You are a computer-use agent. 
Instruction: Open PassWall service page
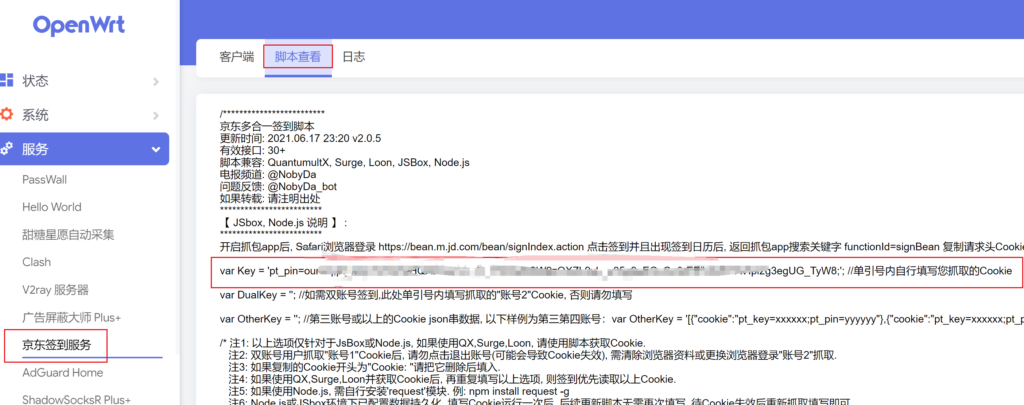pyautogui.click(x=44, y=180)
